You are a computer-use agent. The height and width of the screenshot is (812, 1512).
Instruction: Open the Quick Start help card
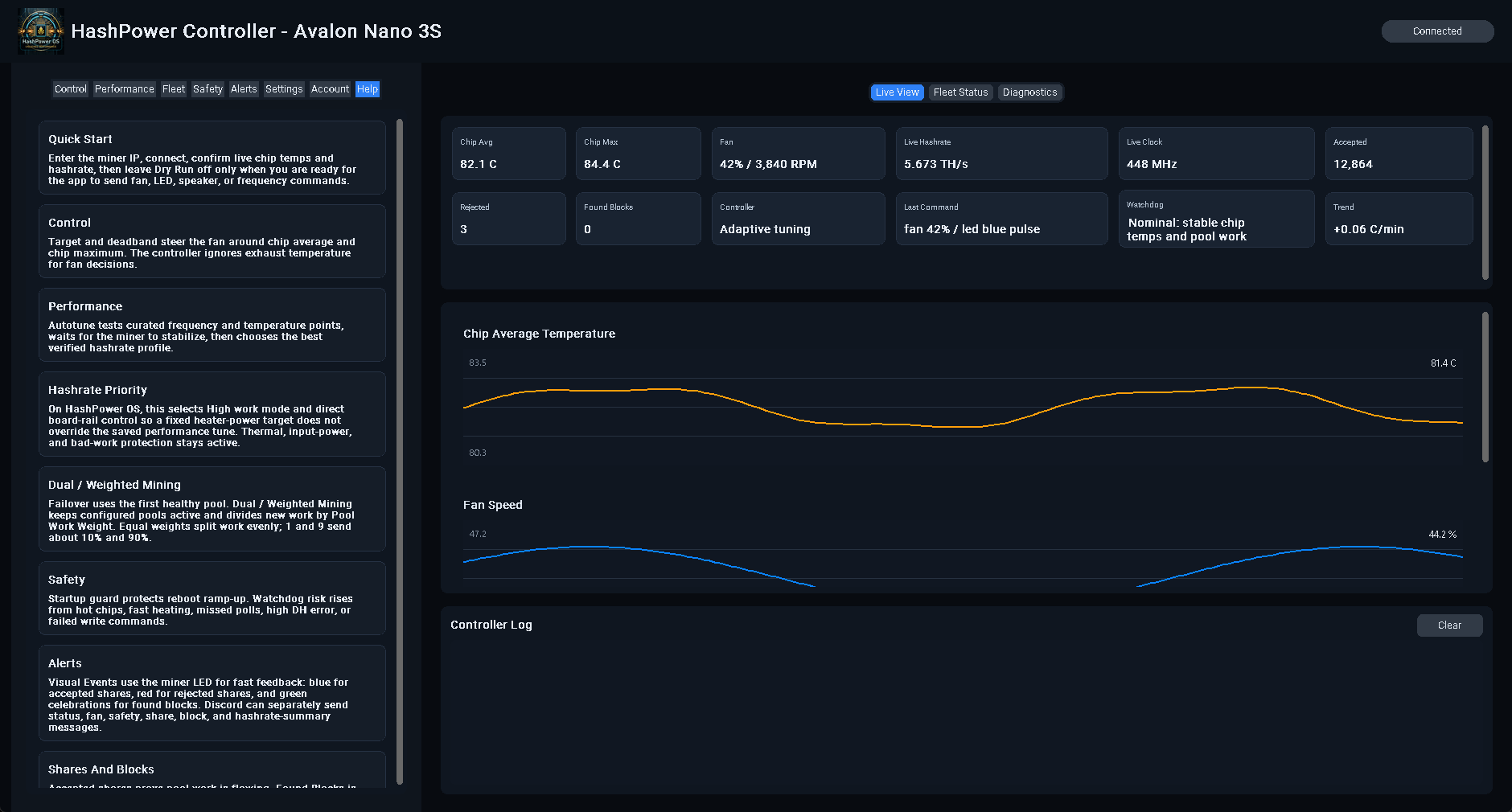(212, 158)
